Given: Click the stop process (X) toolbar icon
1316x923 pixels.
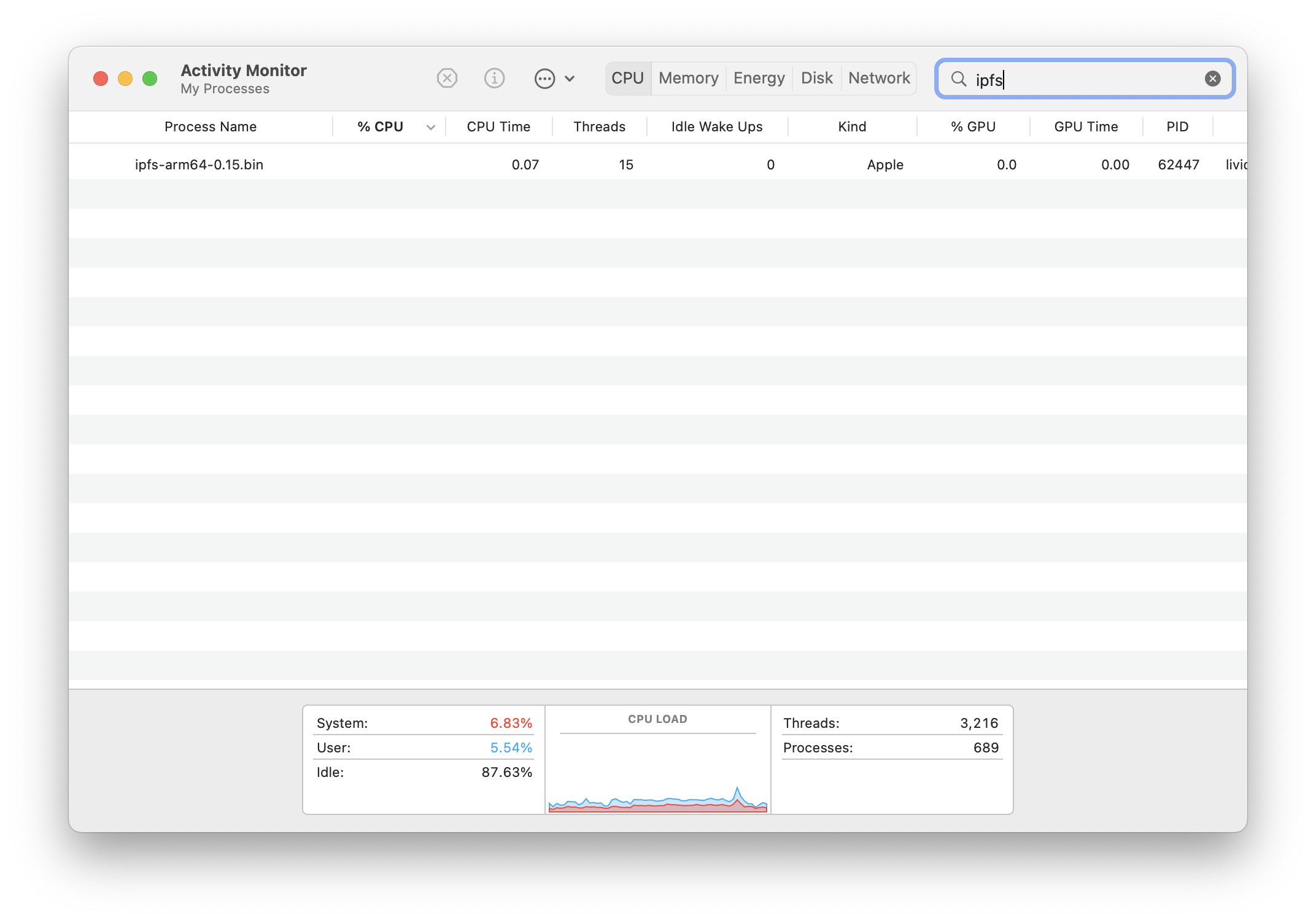Looking at the screenshot, I should pos(447,79).
